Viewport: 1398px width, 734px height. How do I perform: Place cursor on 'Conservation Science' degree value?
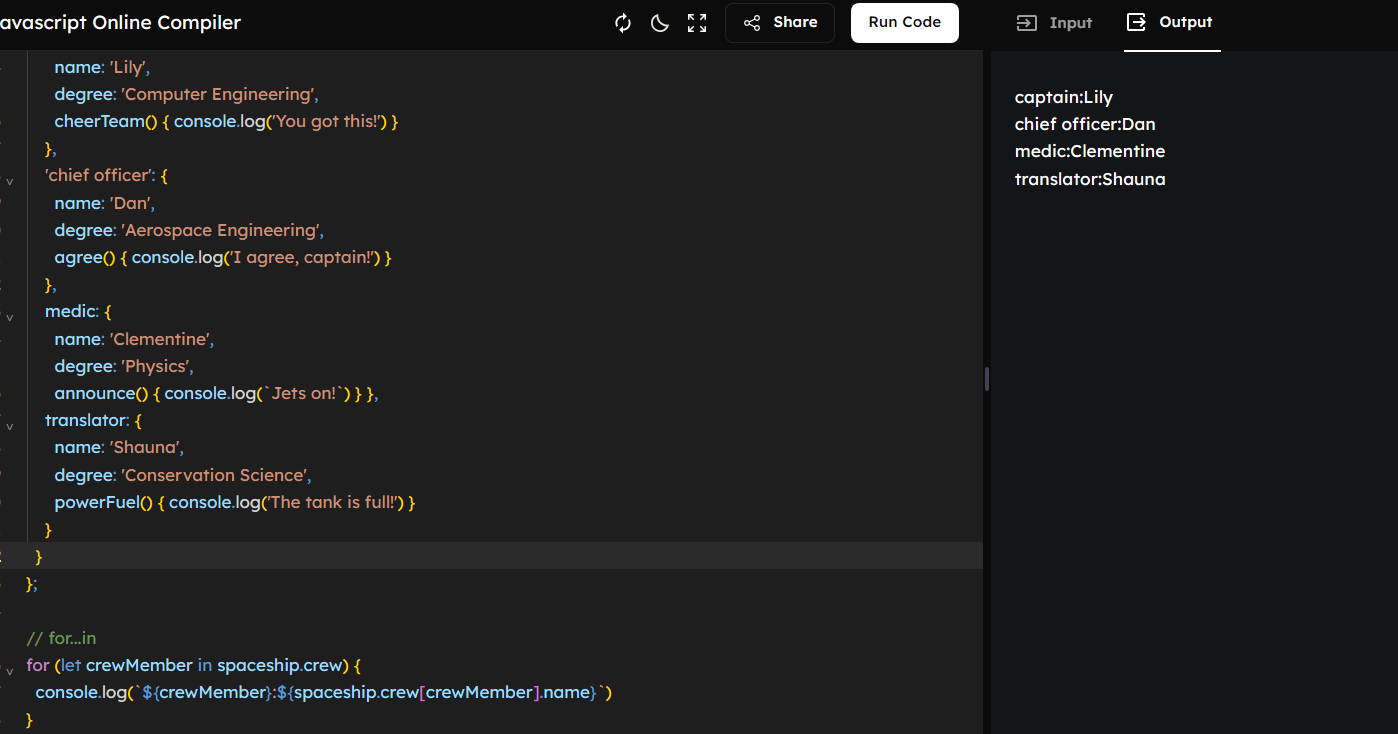[x=217, y=475]
